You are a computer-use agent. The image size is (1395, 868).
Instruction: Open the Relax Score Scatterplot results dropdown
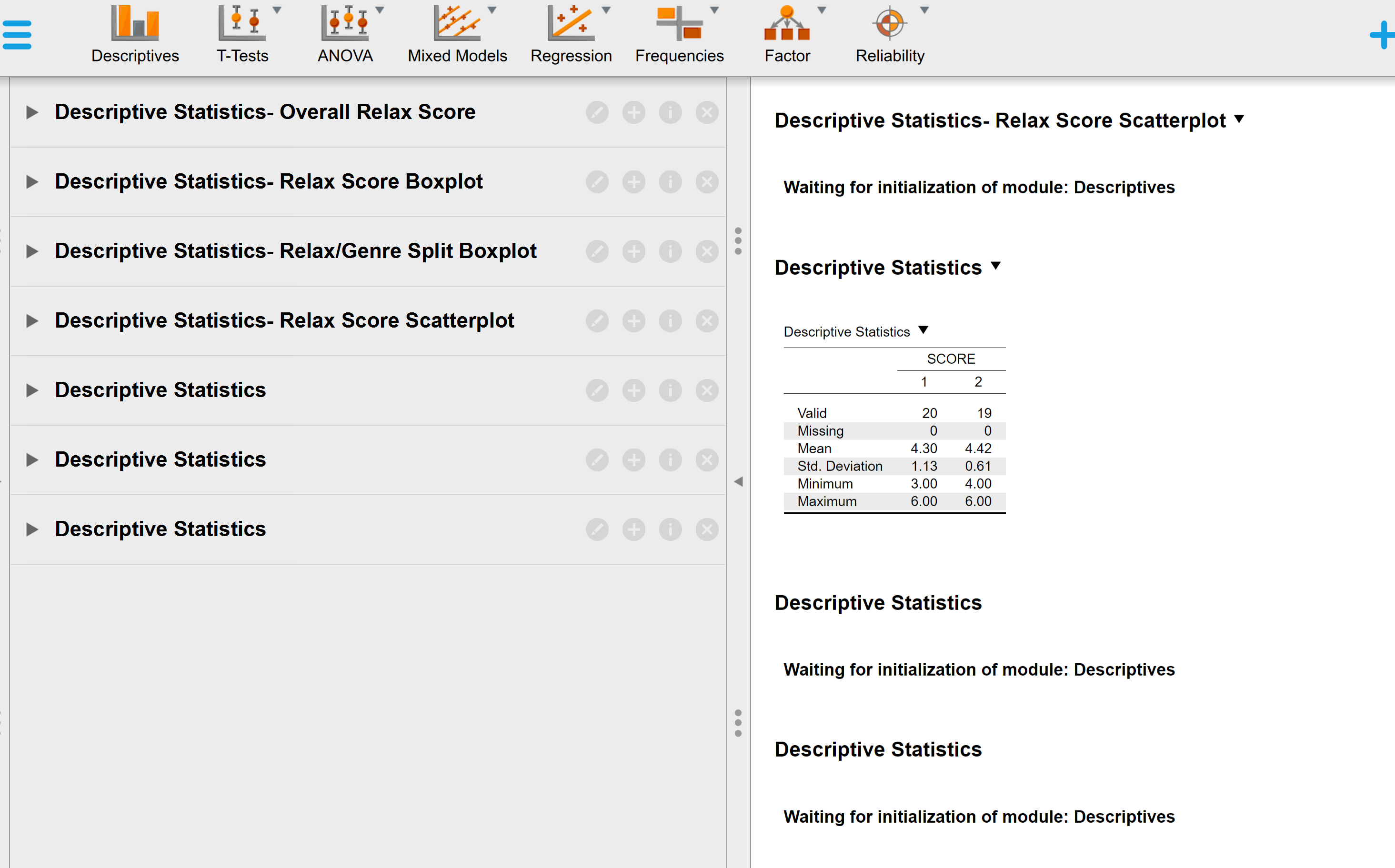[x=1239, y=120]
